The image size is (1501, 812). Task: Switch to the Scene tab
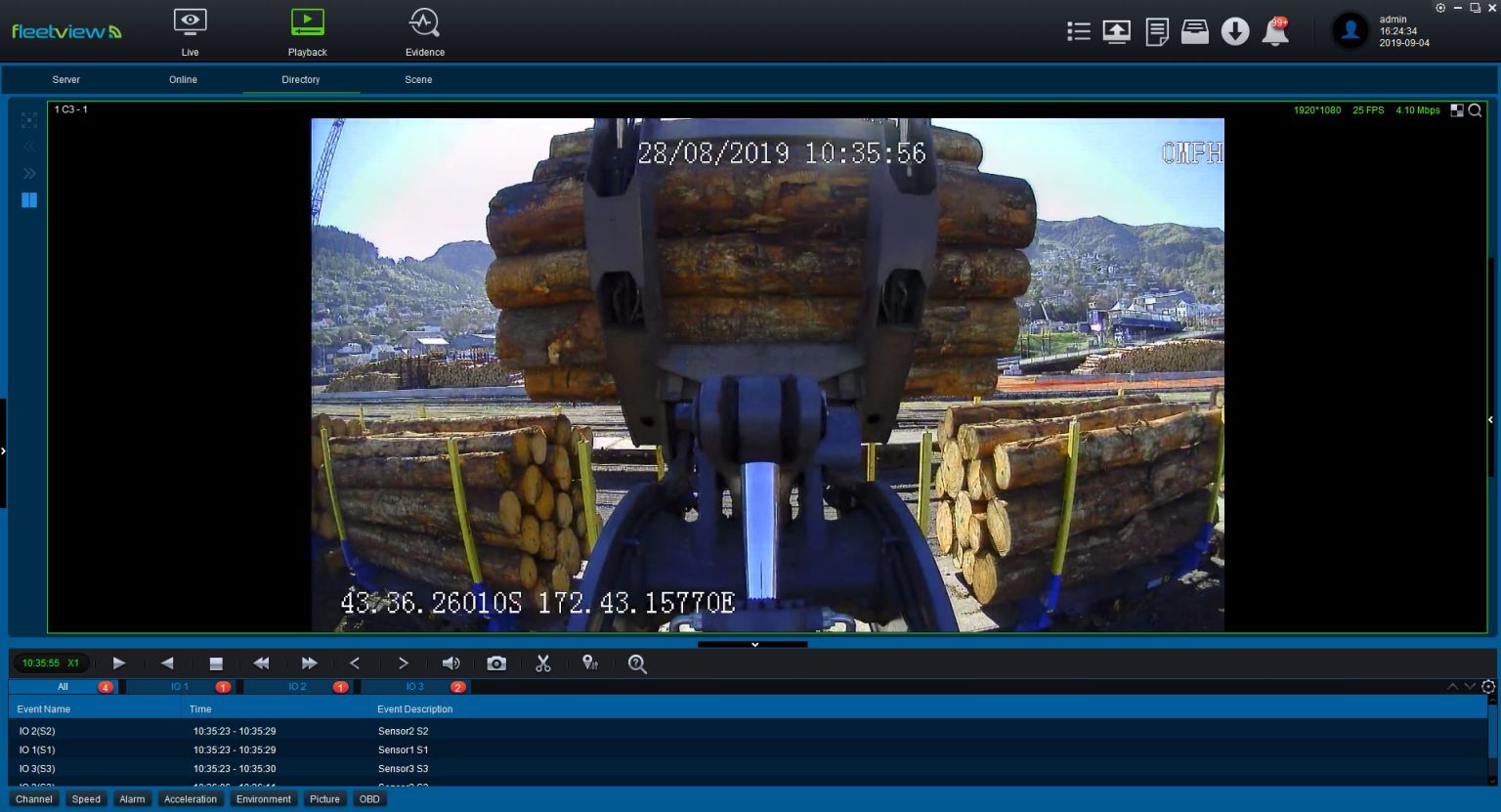point(418,79)
